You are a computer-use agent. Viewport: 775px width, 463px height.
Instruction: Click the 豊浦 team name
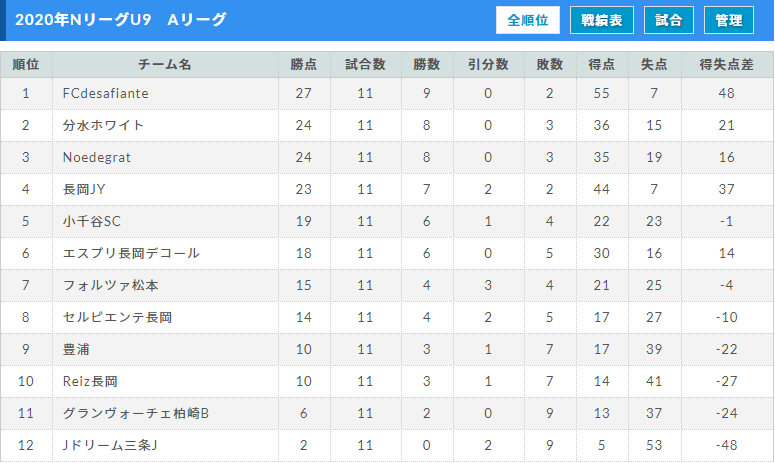[x=76, y=349]
